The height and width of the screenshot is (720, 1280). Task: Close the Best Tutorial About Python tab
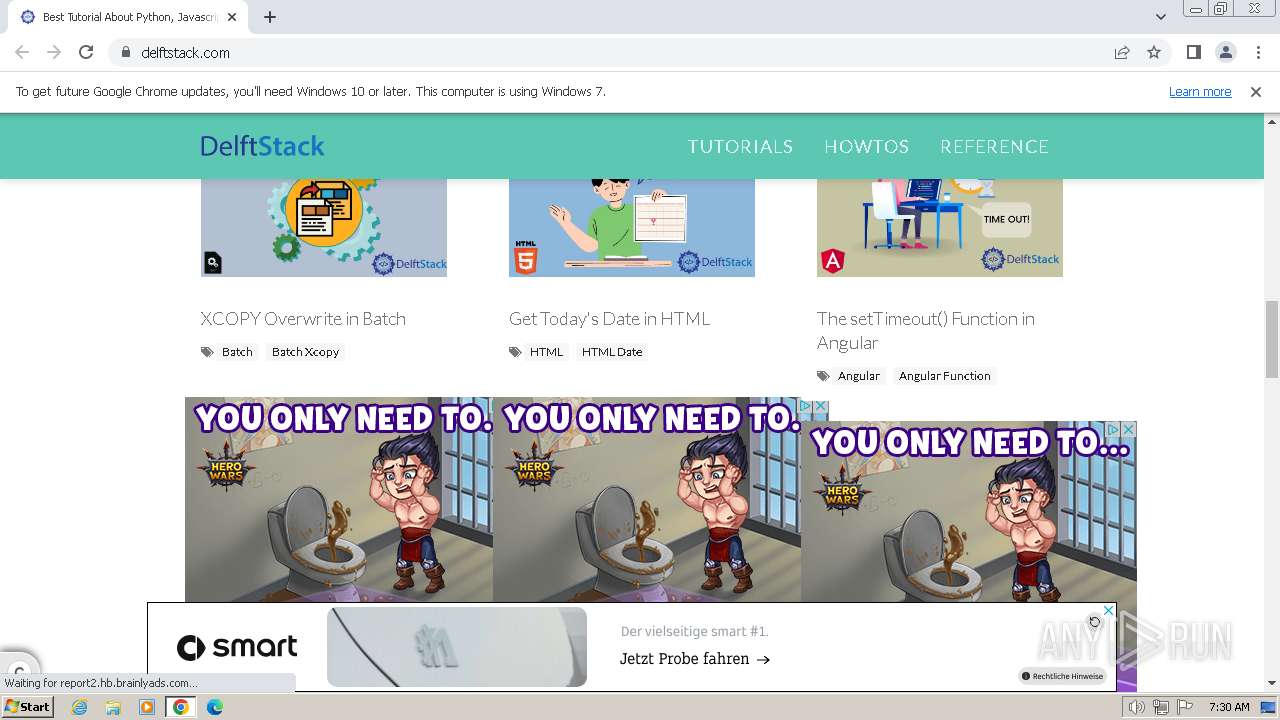232,17
